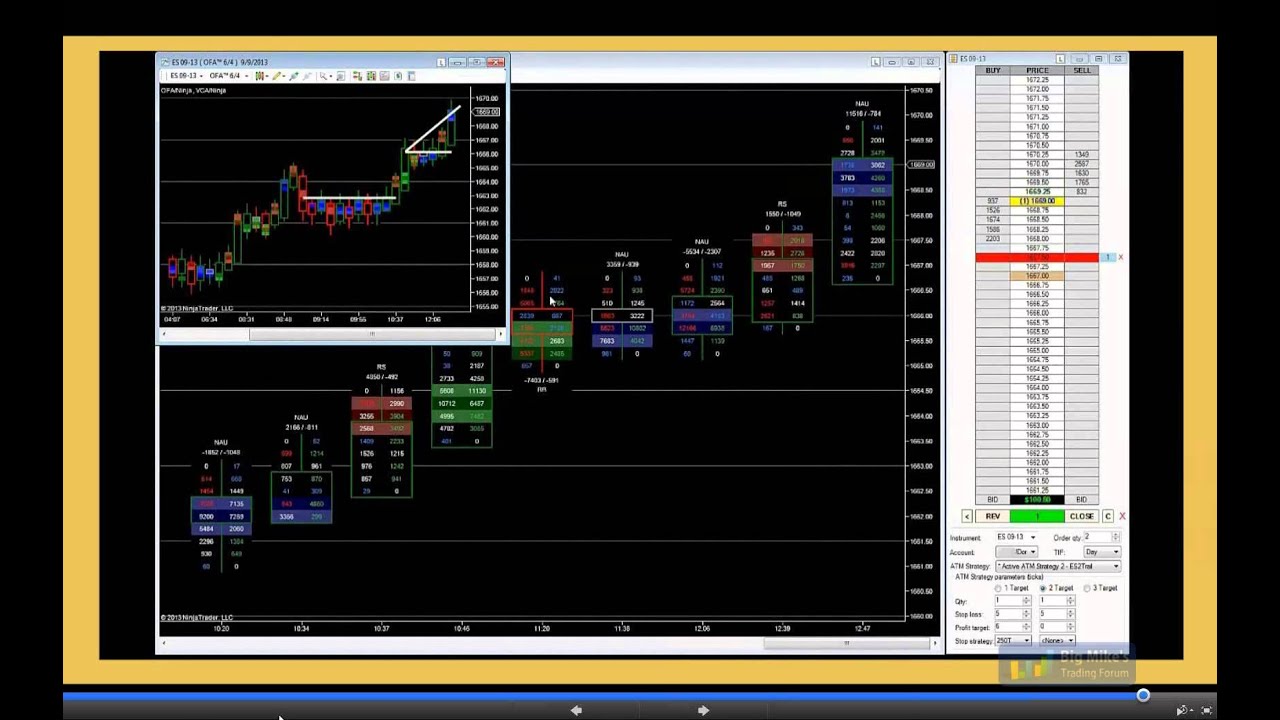Image resolution: width=1280 pixels, height=720 pixels.
Task: Cancel the working order with X beside red row
Action: (x=1120, y=257)
